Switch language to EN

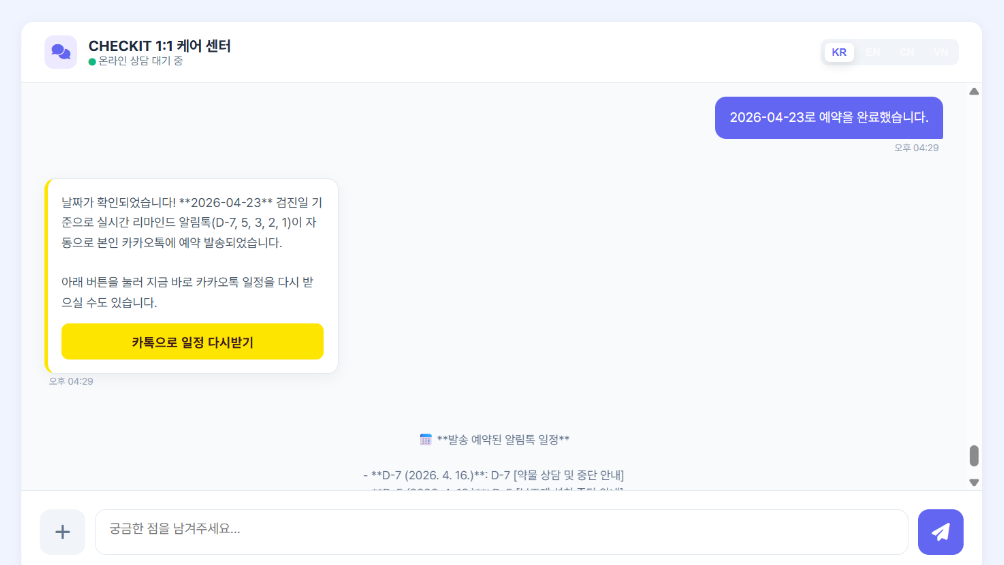pos(873,52)
